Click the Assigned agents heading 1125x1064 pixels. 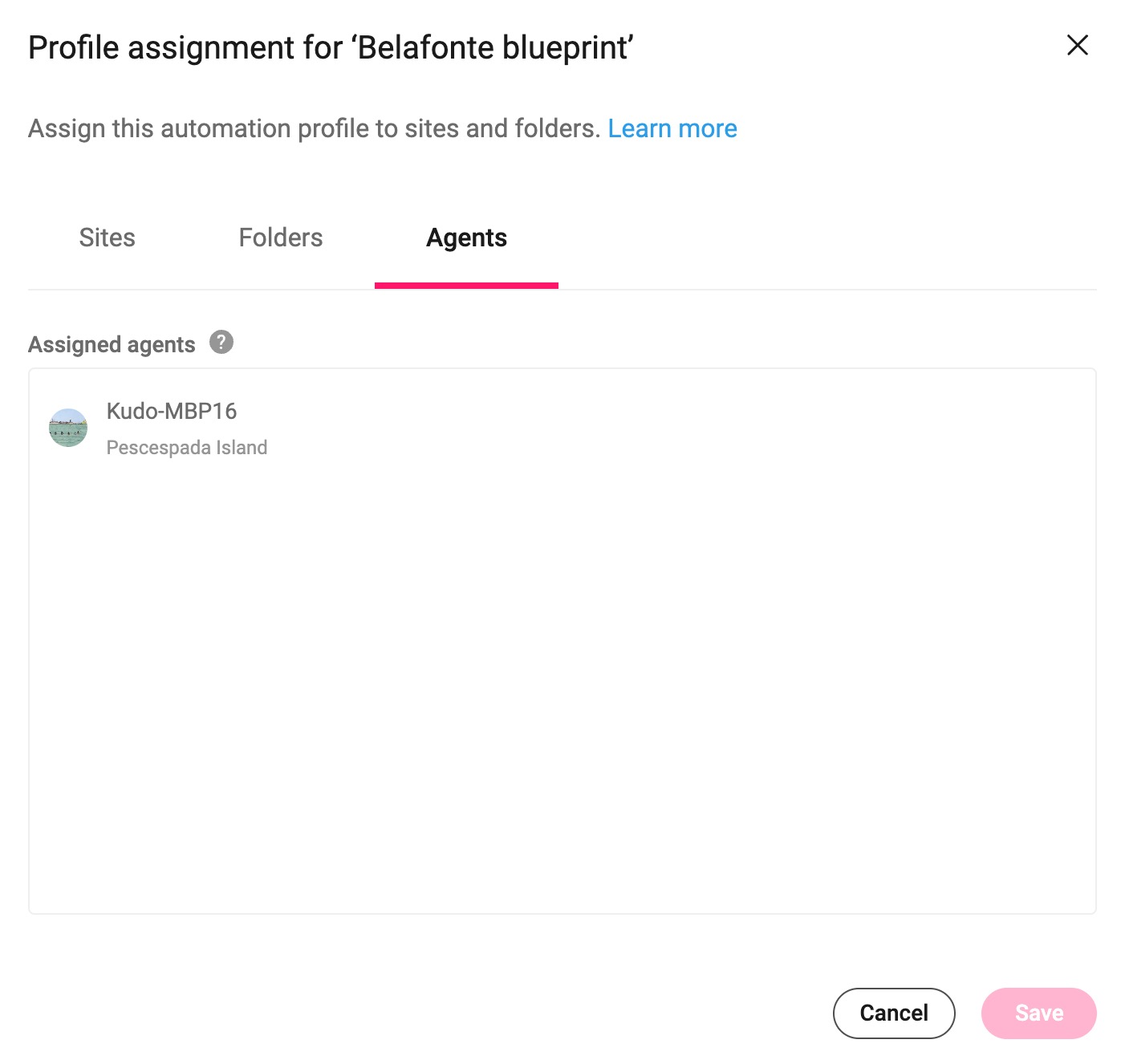pos(112,344)
